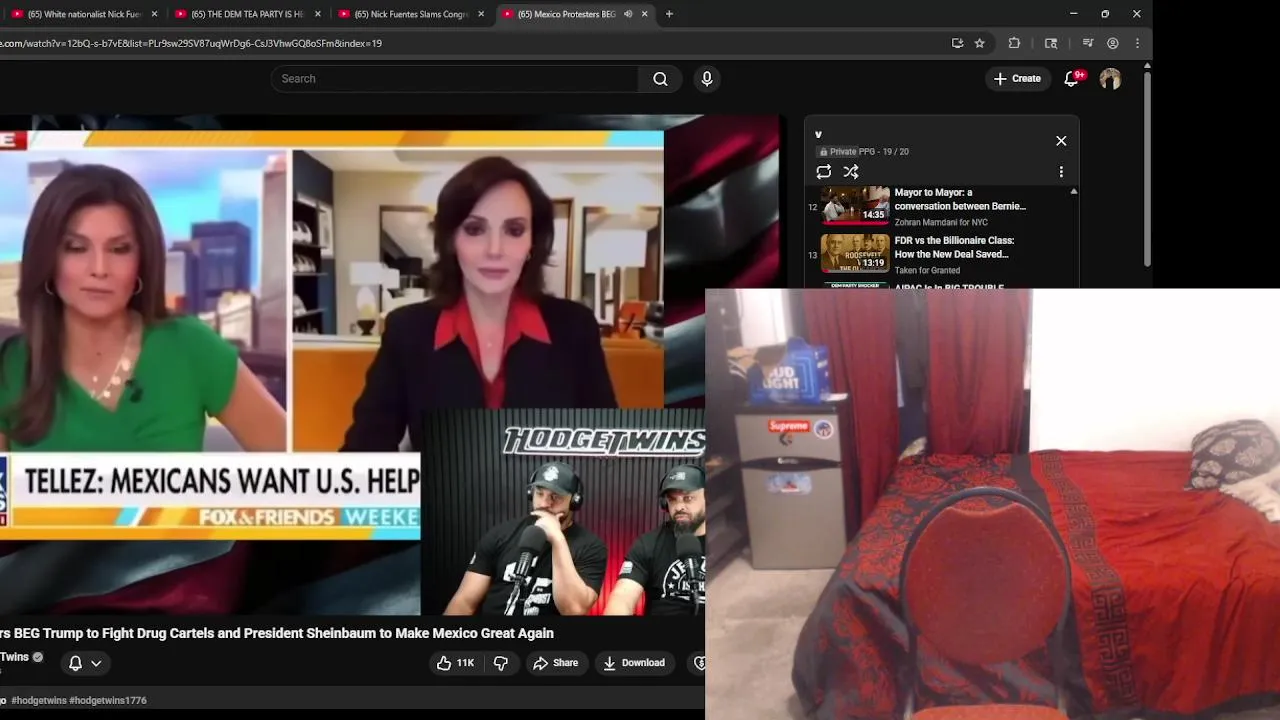Click 'Zohran Mamdani for NYC' channel name
The width and height of the screenshot is (1280, 720).
click(x=941, y=222)
